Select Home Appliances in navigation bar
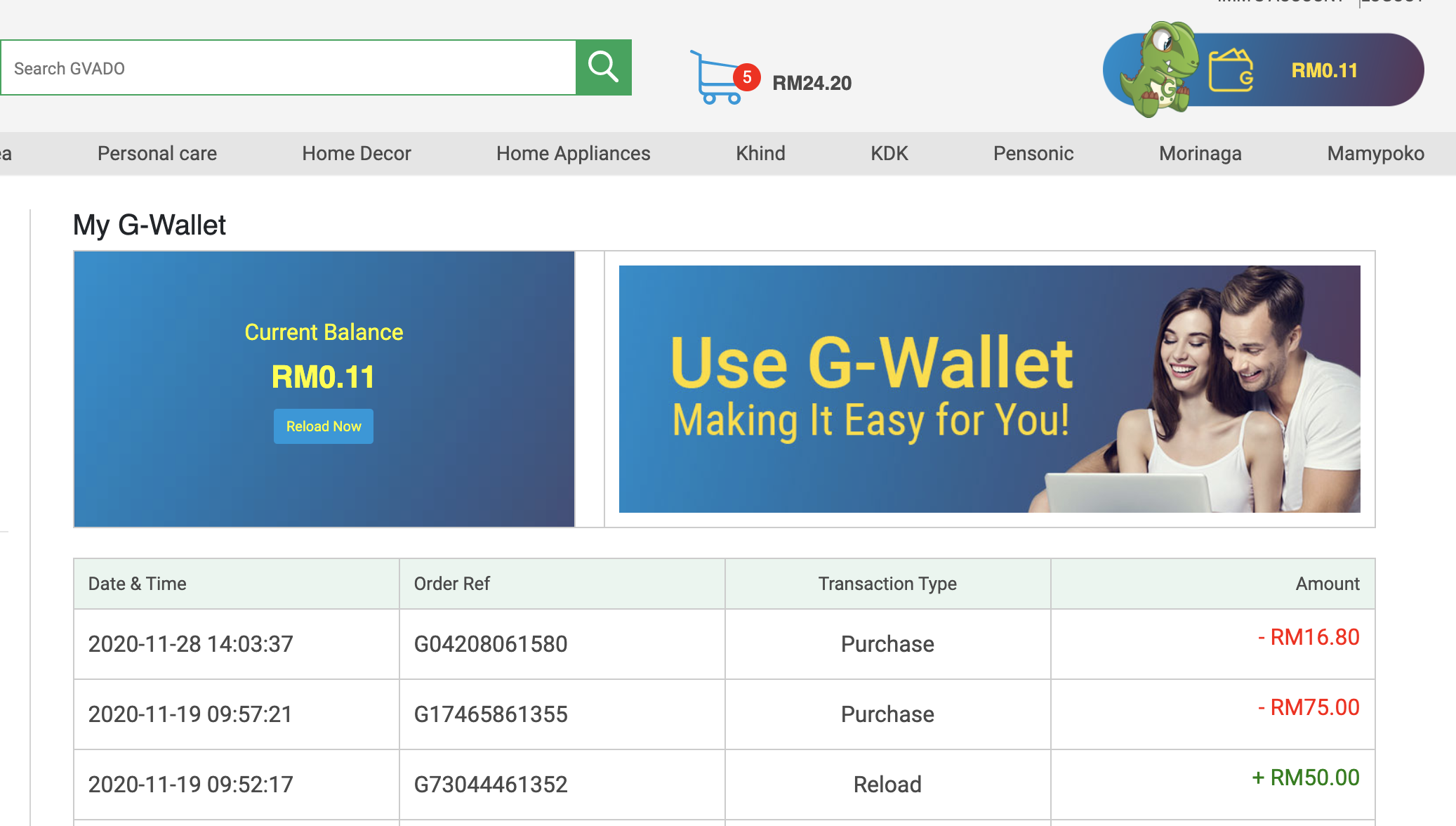 [573, 153]
